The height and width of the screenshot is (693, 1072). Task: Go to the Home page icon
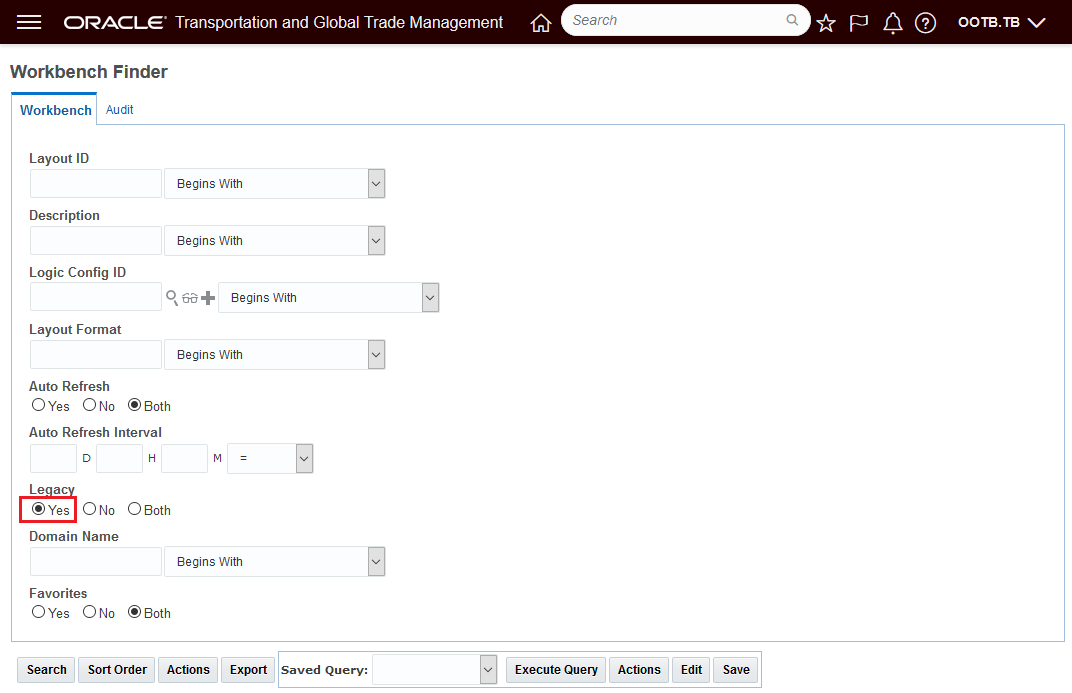[541, 23]
